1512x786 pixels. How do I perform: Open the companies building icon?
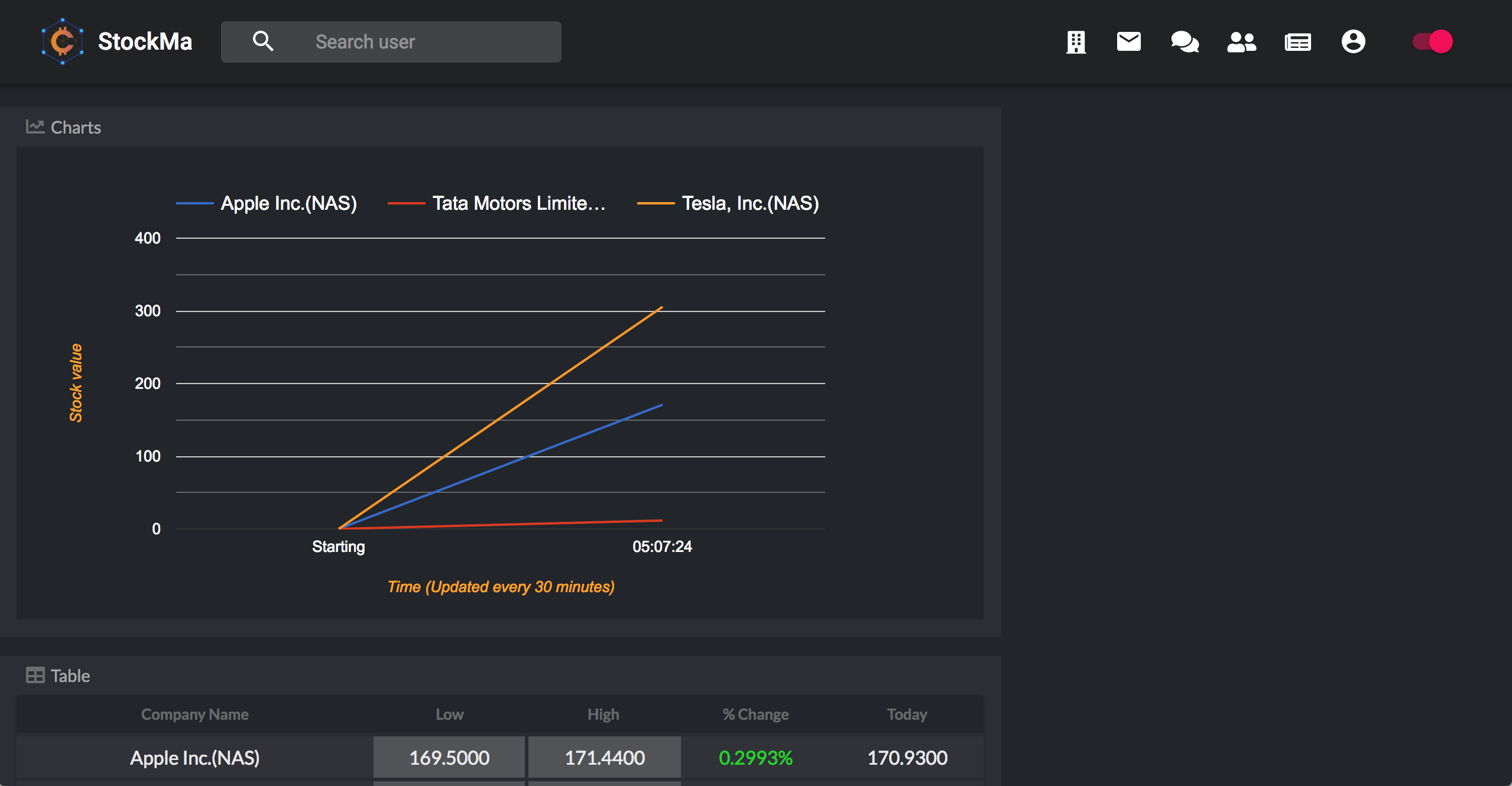tap(1076, 42)
